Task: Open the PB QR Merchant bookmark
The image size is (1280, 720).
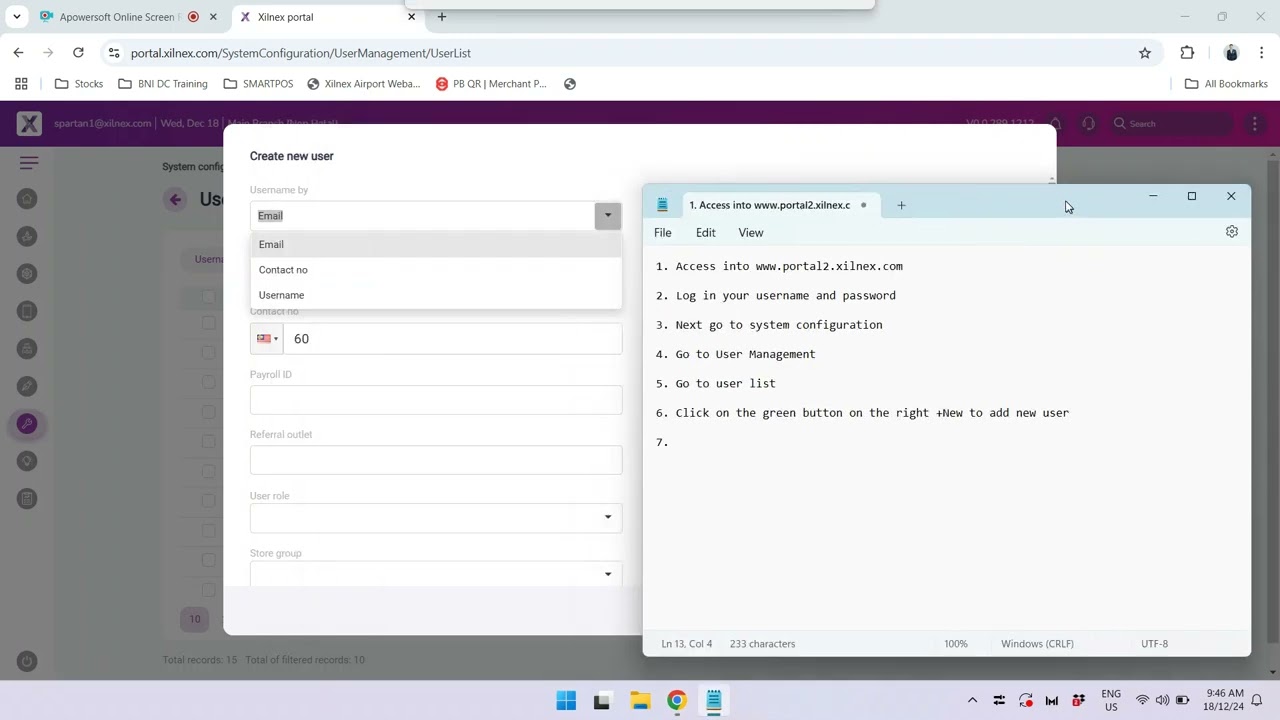Action: point(492,84)
